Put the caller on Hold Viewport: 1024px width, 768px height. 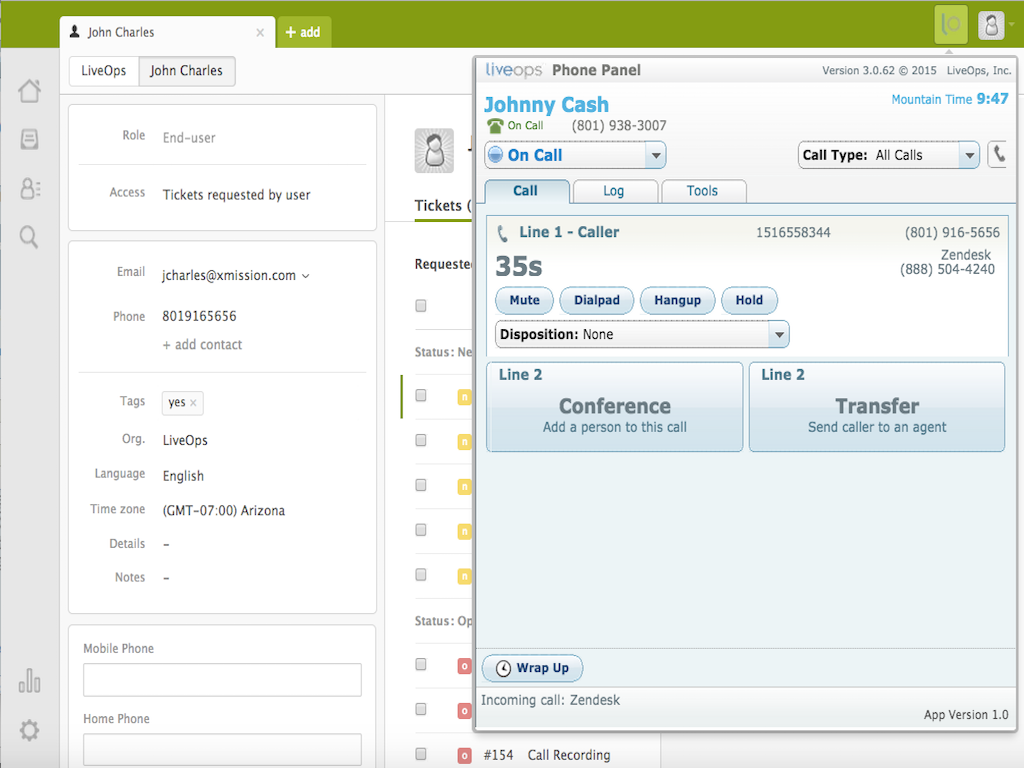click(749, 300)
